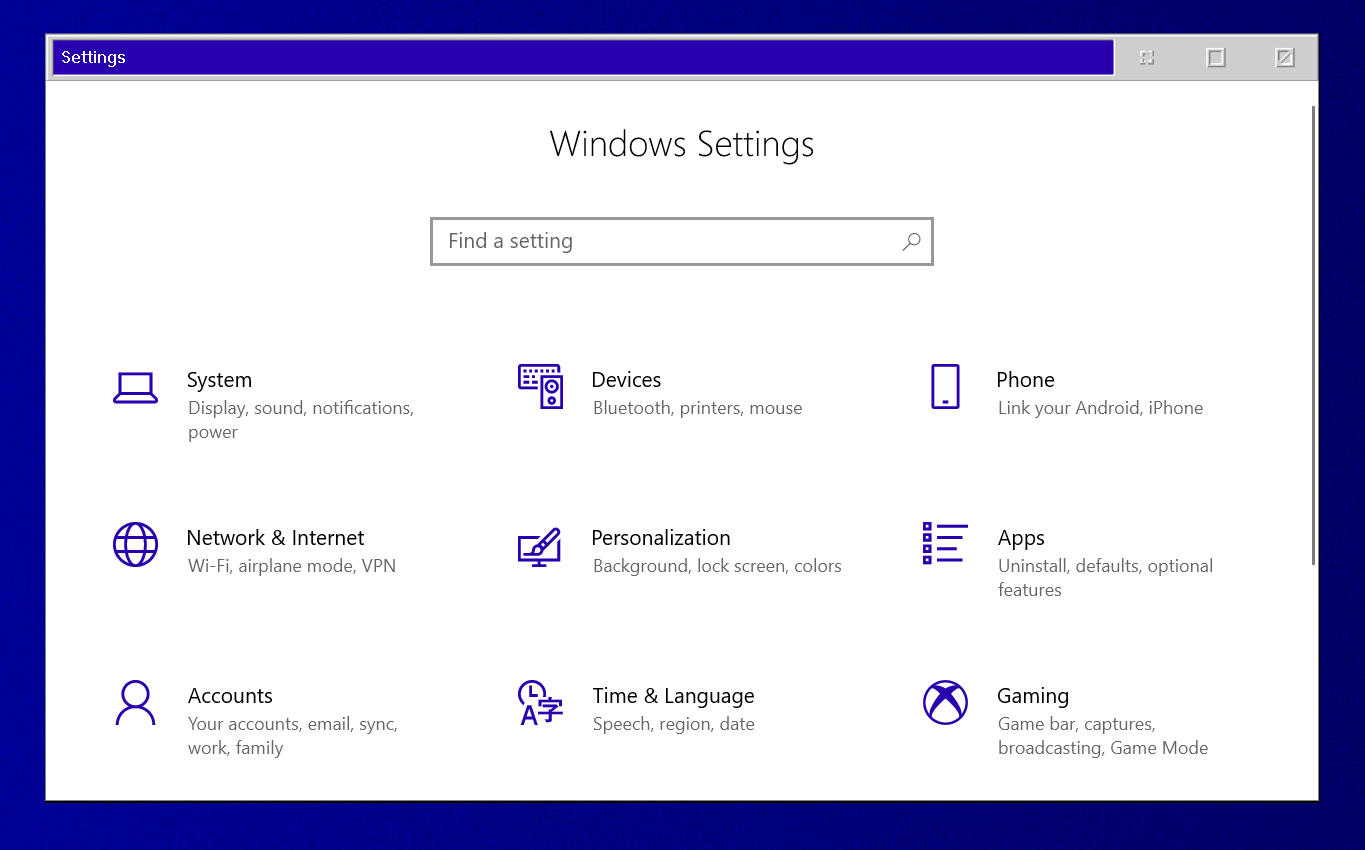Maximize the Settings window

1216,58
